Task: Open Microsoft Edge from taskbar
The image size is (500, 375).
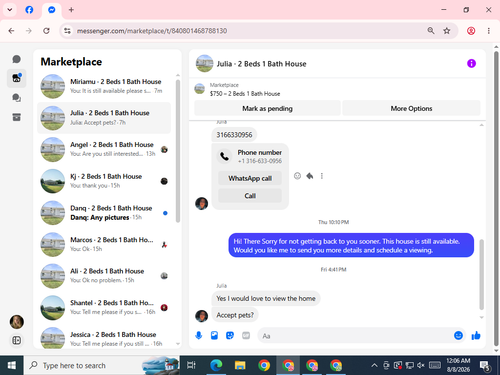Action: pos(216,365)
